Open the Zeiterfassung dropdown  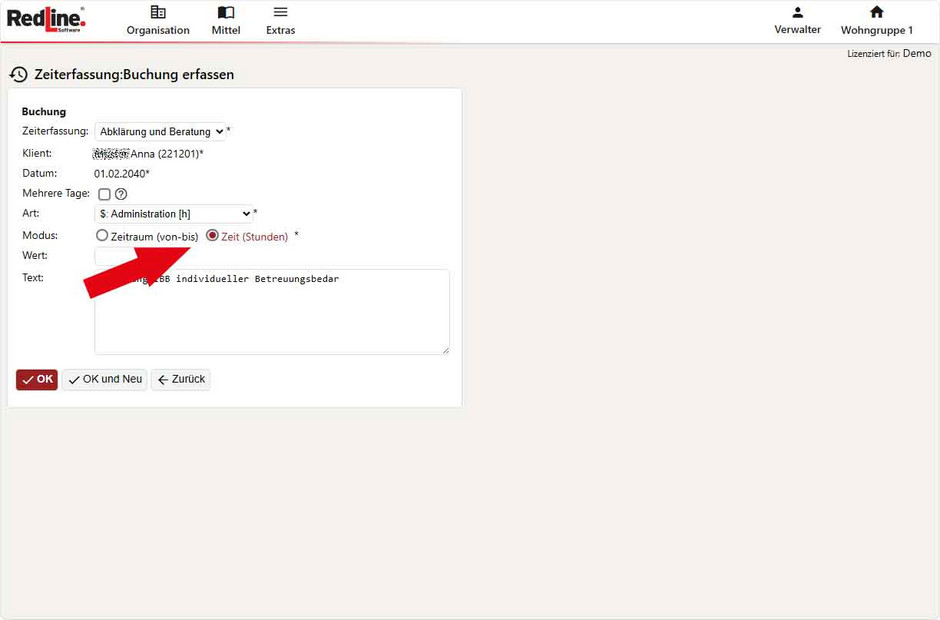point(160,132)
